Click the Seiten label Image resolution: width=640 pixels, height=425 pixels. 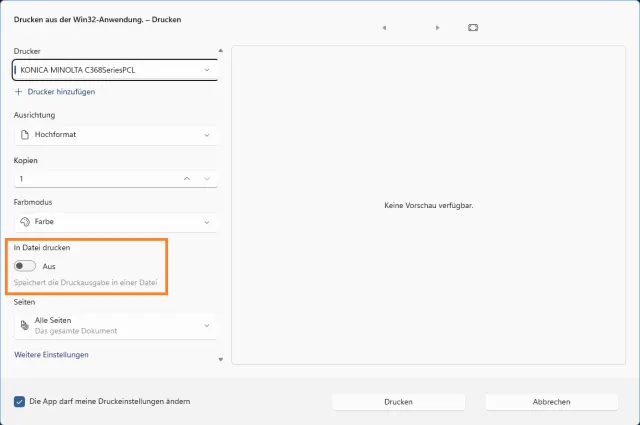24,302
